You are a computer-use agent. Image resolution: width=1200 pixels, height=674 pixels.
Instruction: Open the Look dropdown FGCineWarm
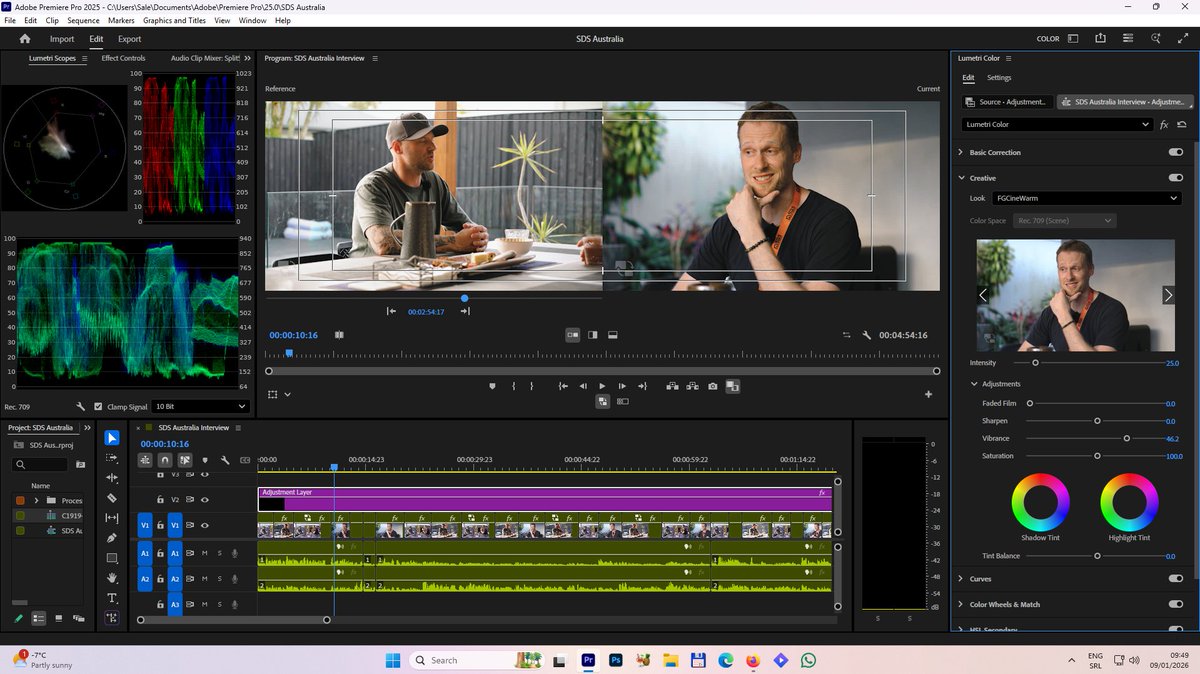(x=1086, y=198)
